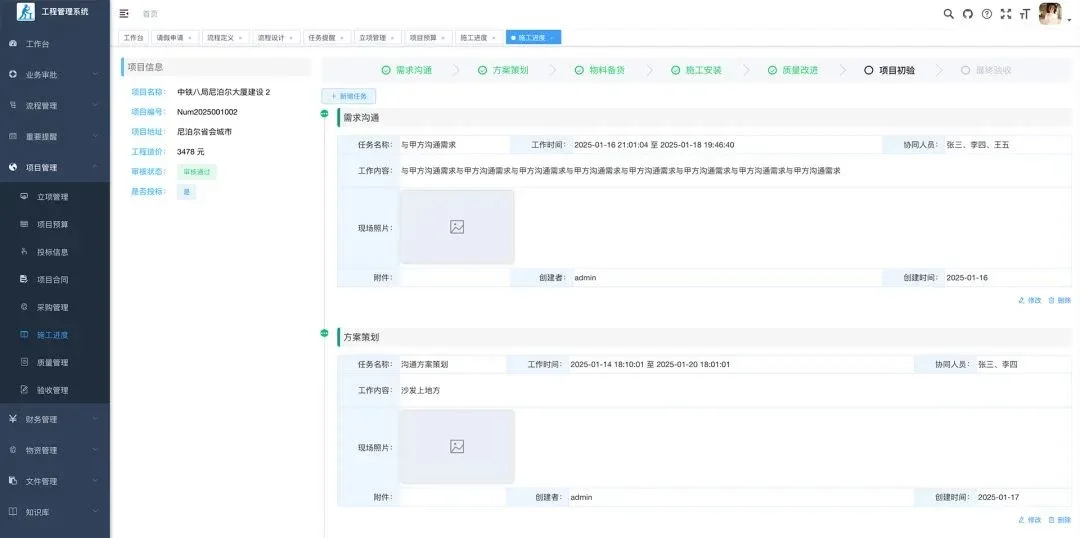This screenshot has width=1080, height=538.
Task: Select the 最终验收 step
Action: 986,70
